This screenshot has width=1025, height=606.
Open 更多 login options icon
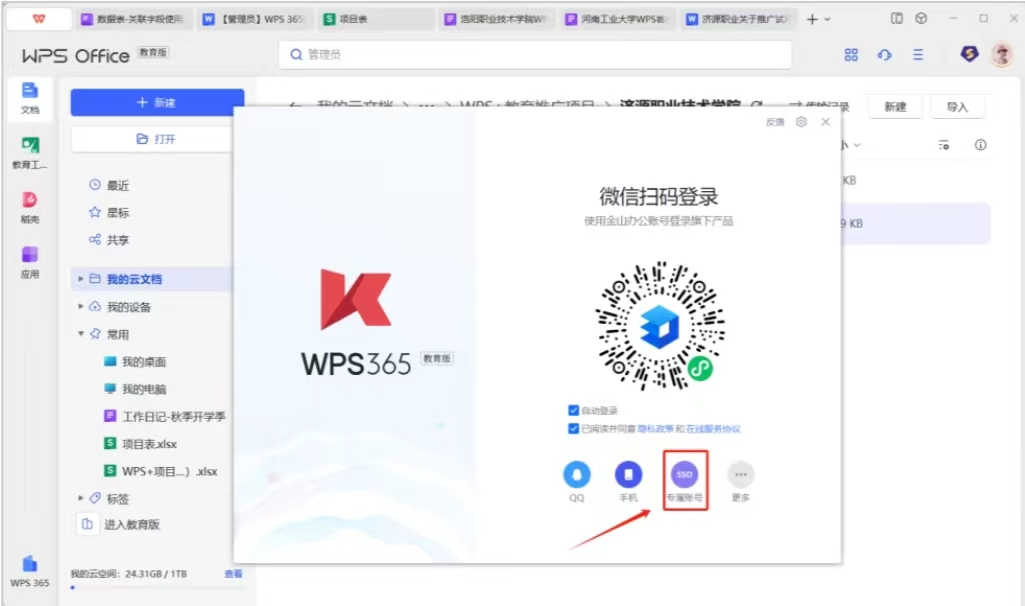pyautogui.click(x=741, y=475)
